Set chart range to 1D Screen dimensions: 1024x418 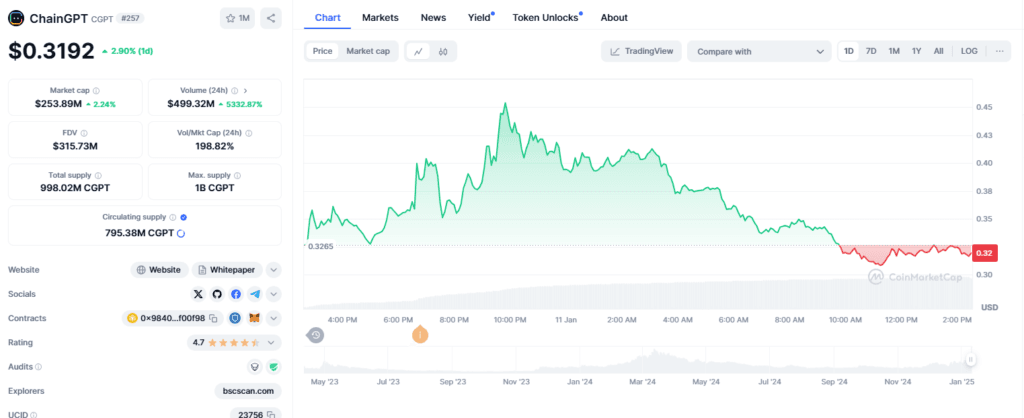tap(849, 51)
